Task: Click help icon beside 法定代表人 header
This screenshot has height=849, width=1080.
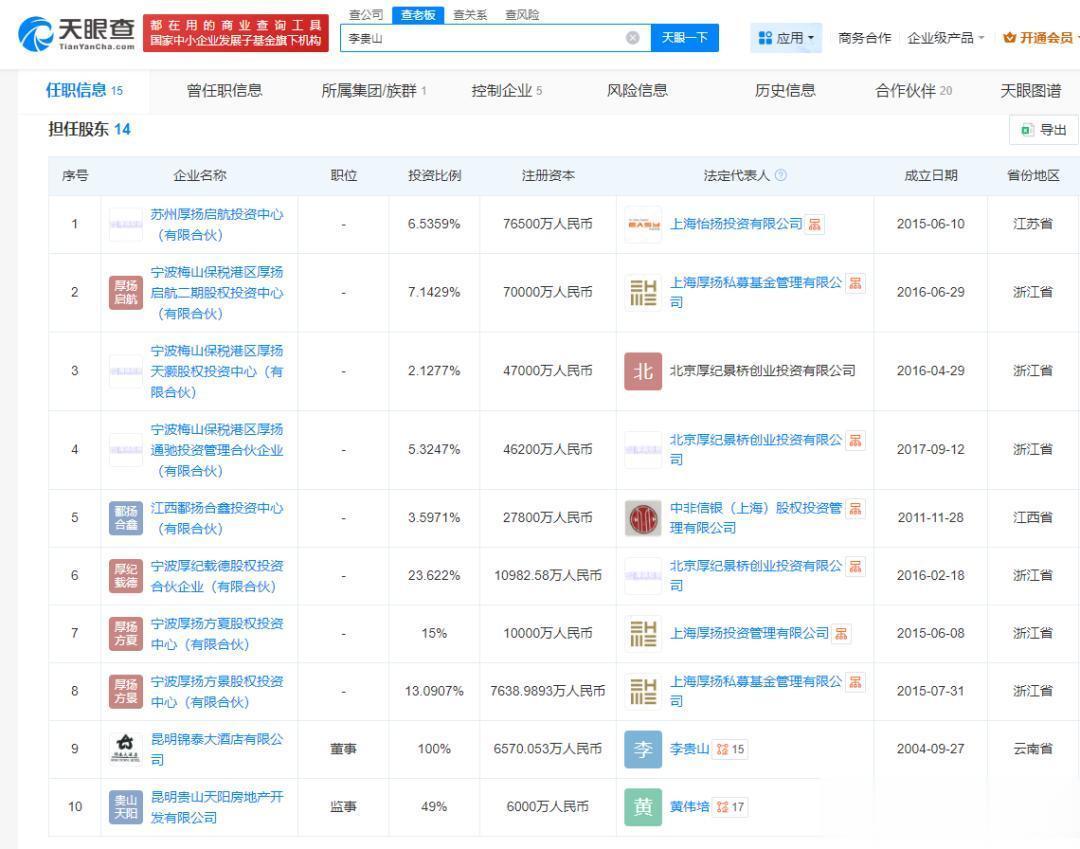Action: pos(781,175)
